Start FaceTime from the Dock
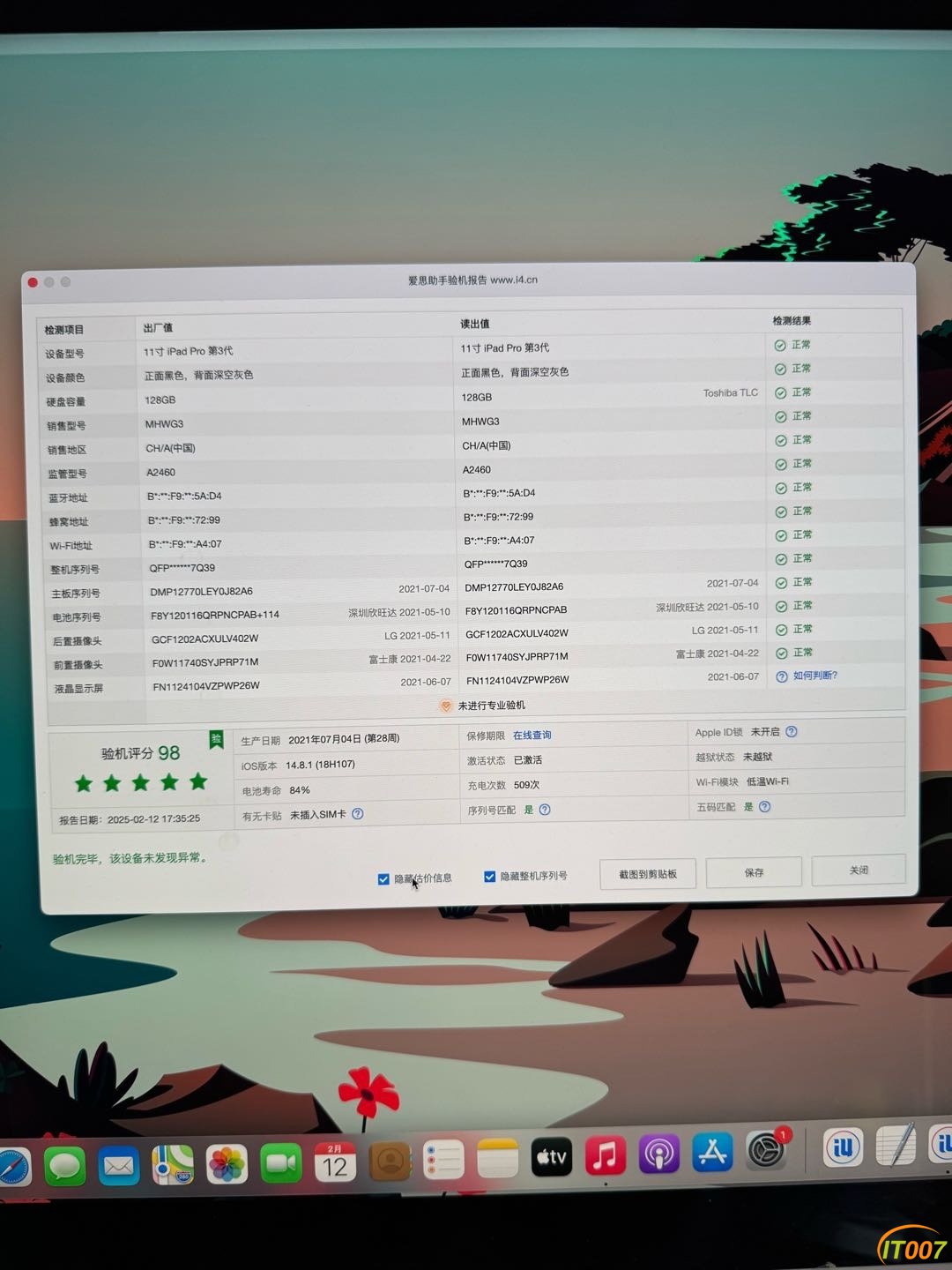 tap(281, 1163)
